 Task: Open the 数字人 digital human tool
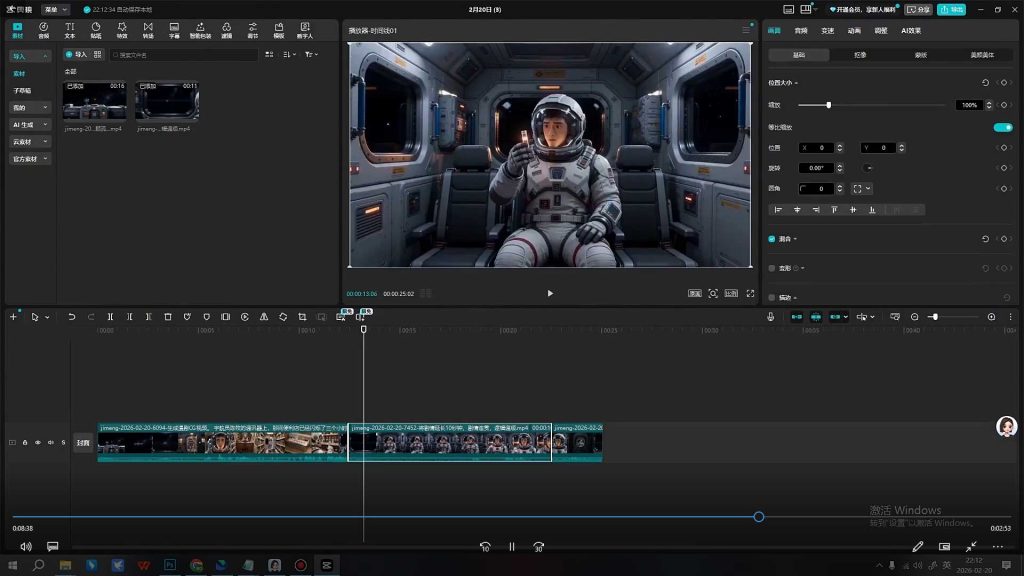coord(304,30)
